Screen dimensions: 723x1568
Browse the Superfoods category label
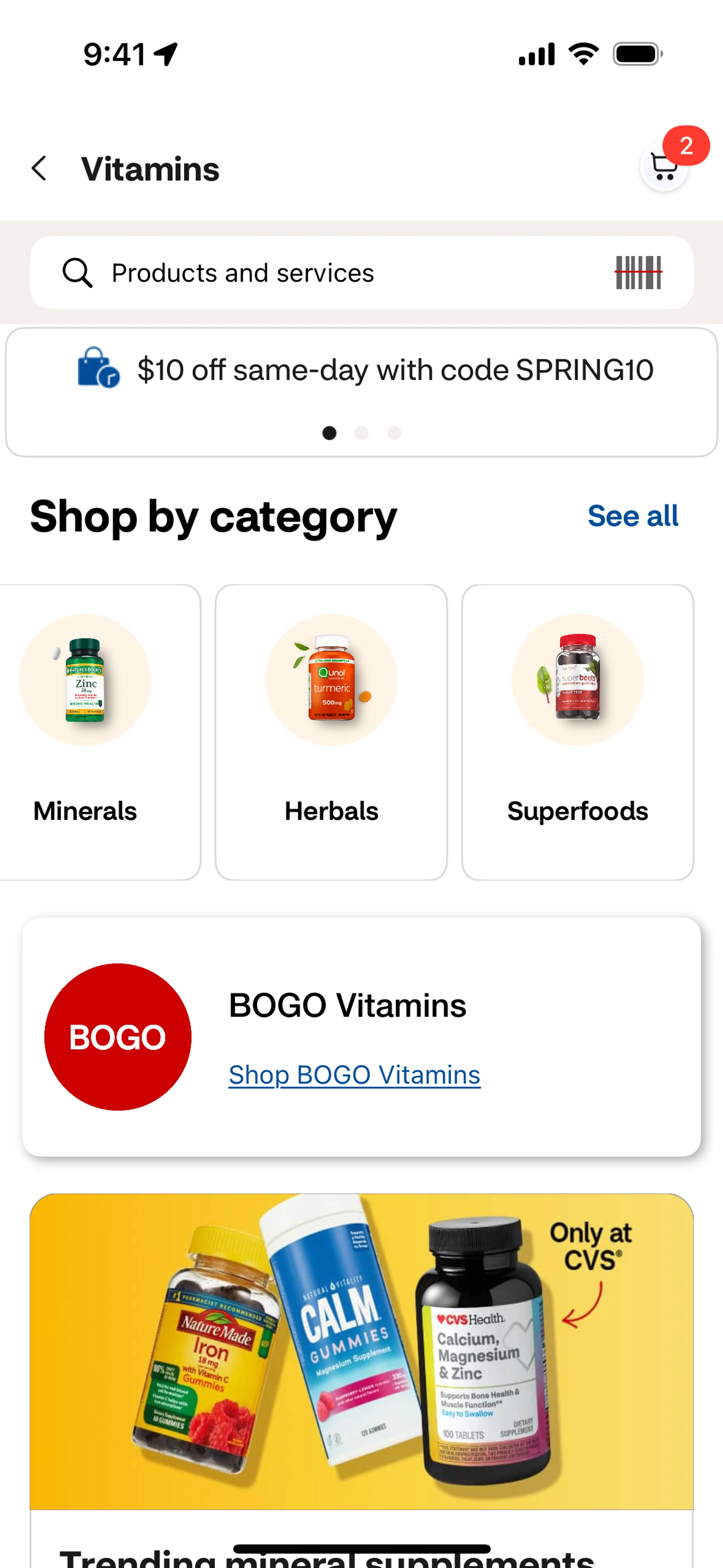tap(578, 811)
